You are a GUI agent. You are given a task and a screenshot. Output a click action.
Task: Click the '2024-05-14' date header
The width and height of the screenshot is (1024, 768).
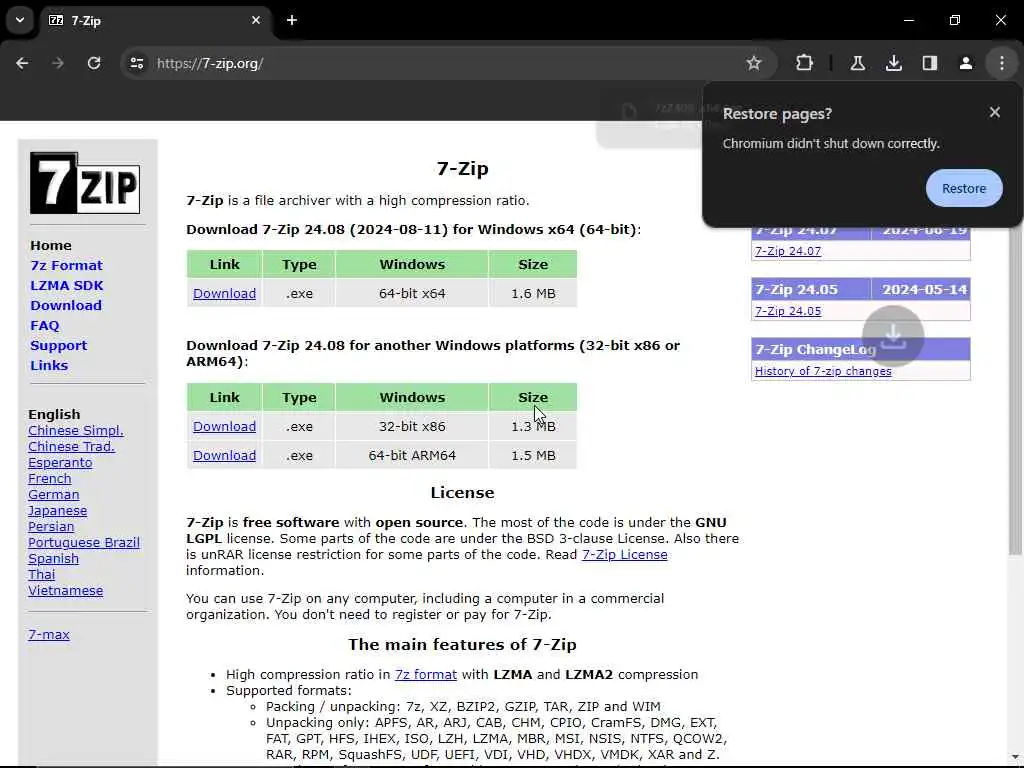924,289
